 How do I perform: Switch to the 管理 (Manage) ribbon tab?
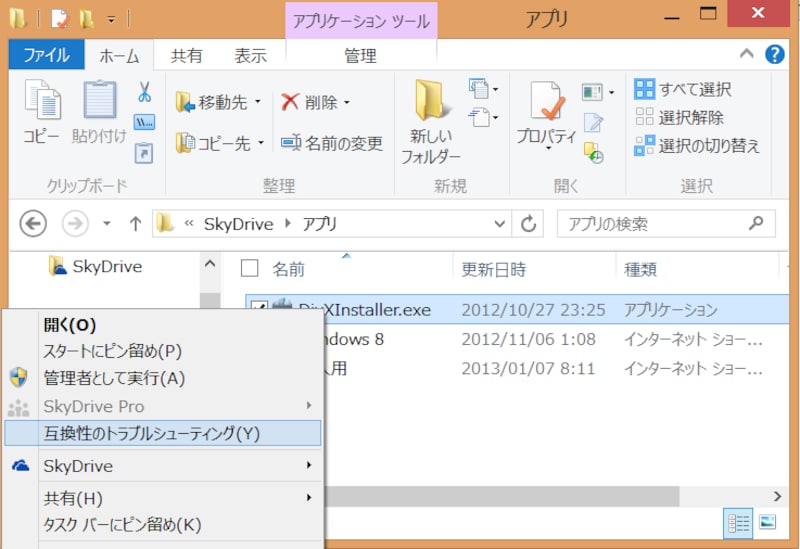click(x=360, y=55)
